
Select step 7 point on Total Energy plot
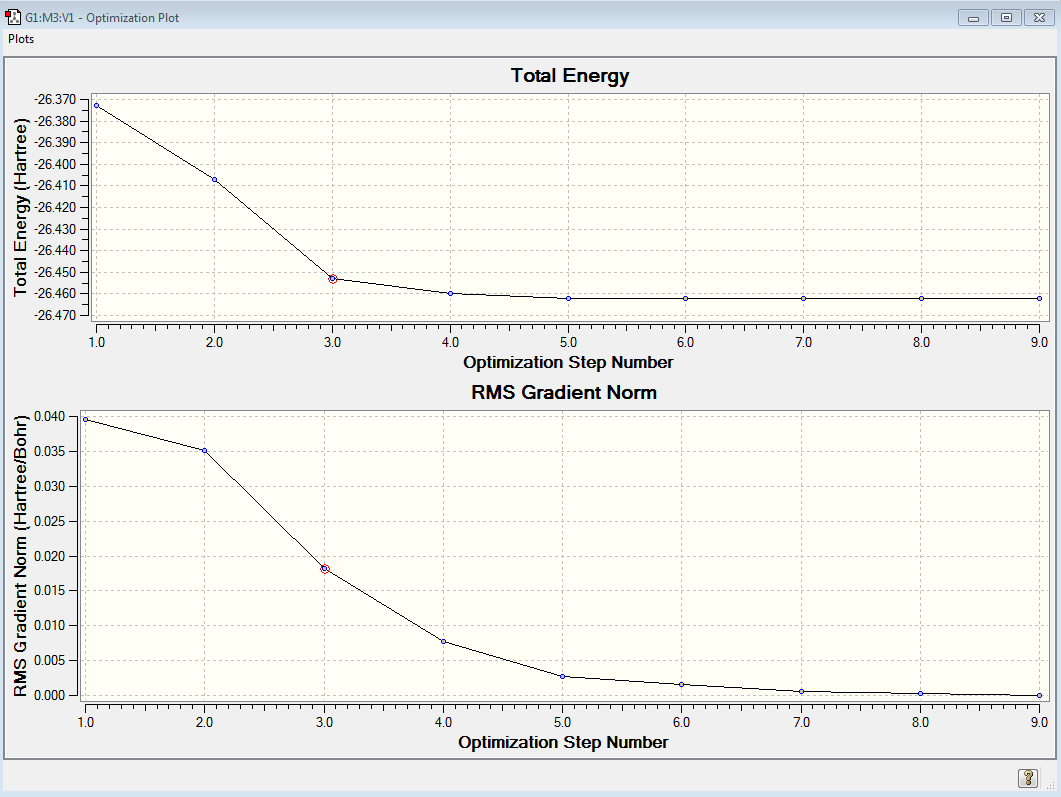[x=804, y=298]
